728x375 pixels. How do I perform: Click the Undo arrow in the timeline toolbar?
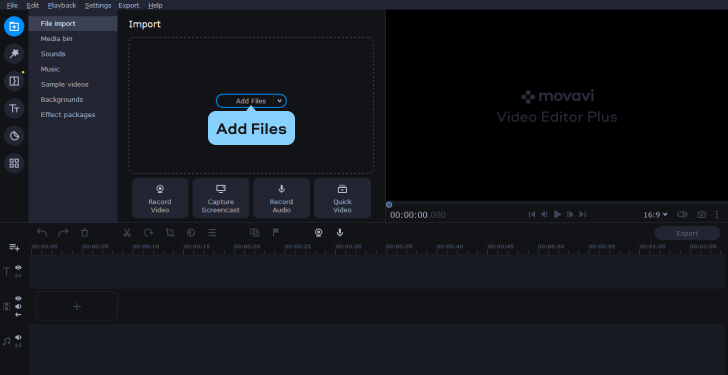pos(42,233)
